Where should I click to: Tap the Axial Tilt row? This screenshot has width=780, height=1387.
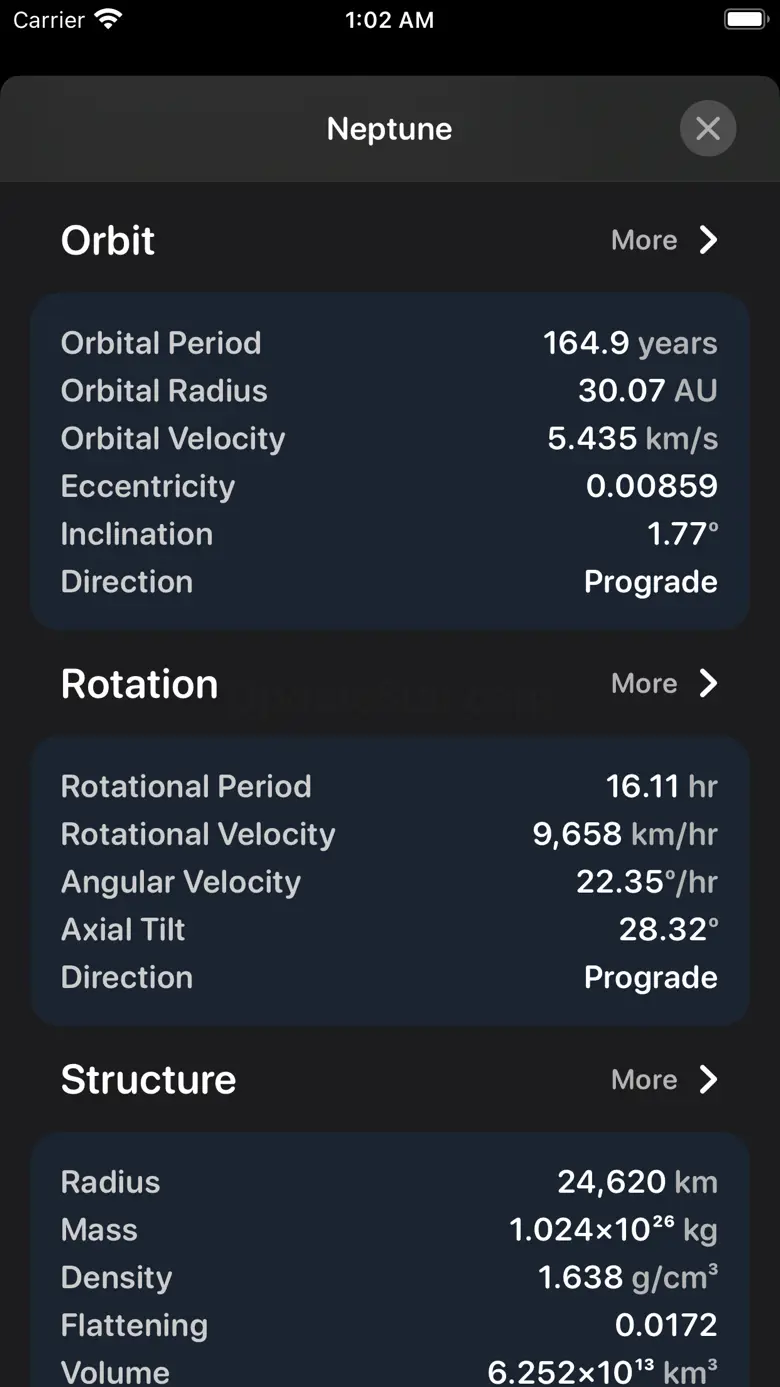click(x=389, y=930)
